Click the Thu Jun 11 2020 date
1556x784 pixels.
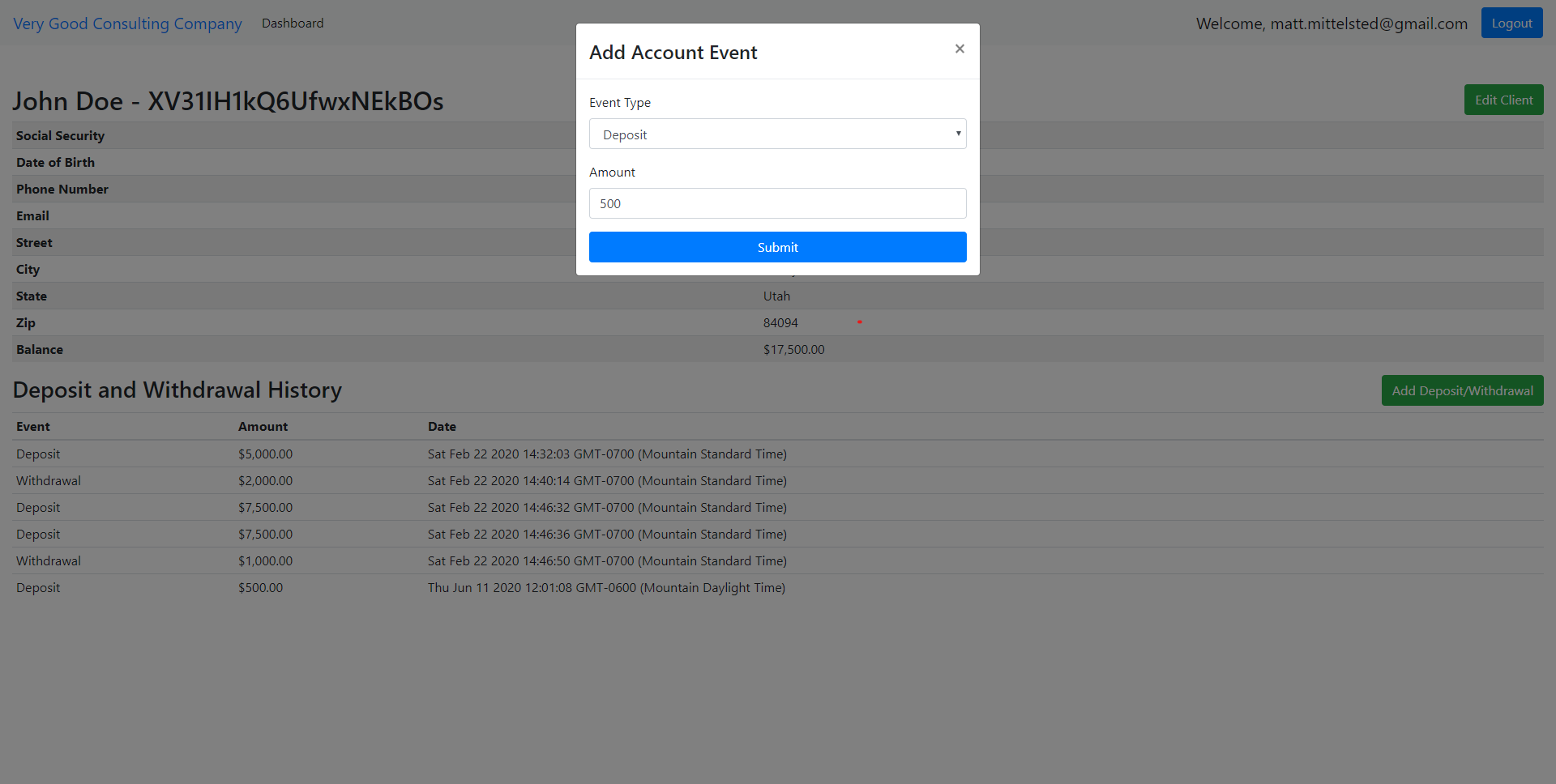tap(606, 587)
